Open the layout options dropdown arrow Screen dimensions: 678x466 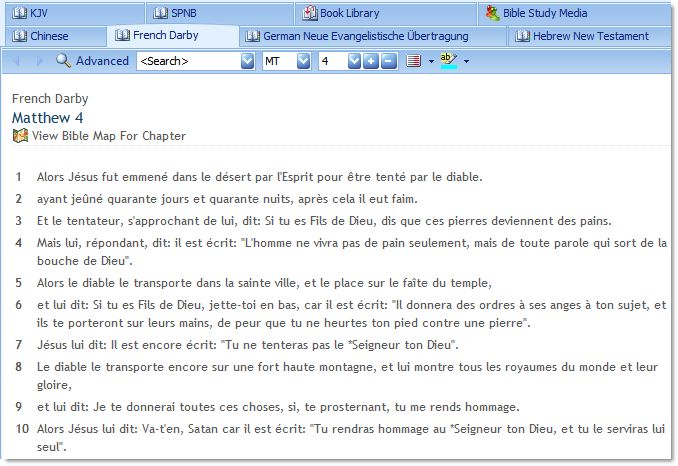click(431, 61)
